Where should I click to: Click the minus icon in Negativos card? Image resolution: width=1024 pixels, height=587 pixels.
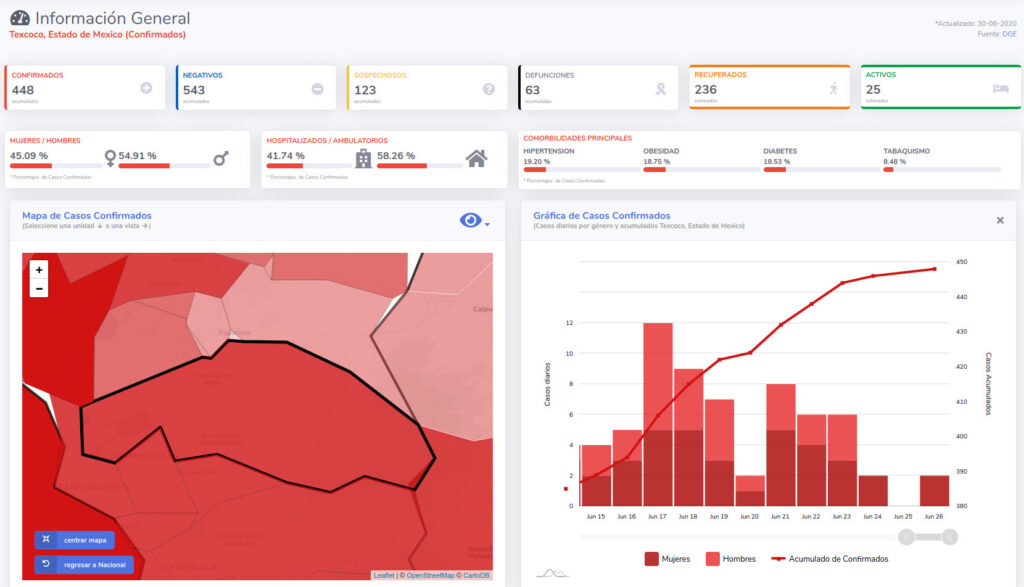click(x=318, y=89)
